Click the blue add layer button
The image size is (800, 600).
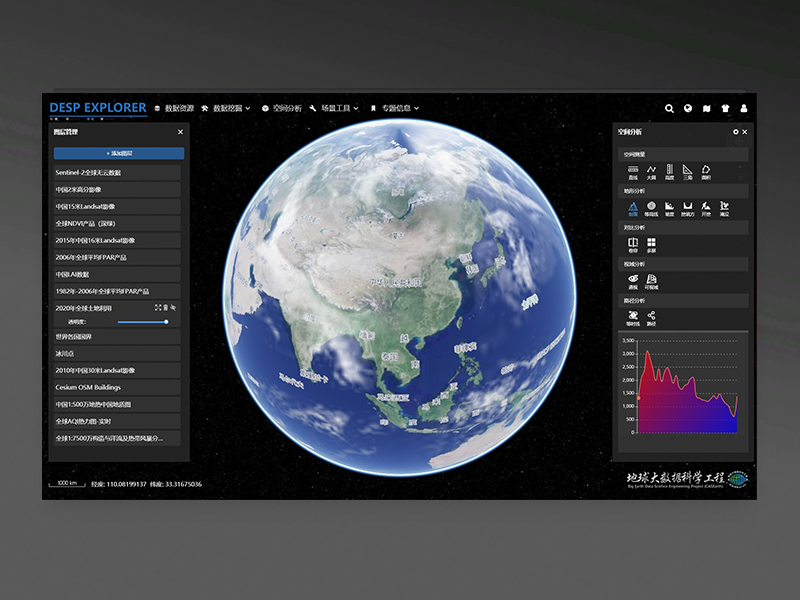119,153
